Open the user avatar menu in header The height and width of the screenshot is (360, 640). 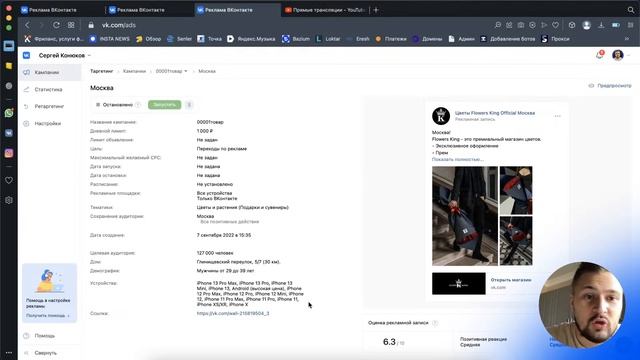[x=618, y=55]
